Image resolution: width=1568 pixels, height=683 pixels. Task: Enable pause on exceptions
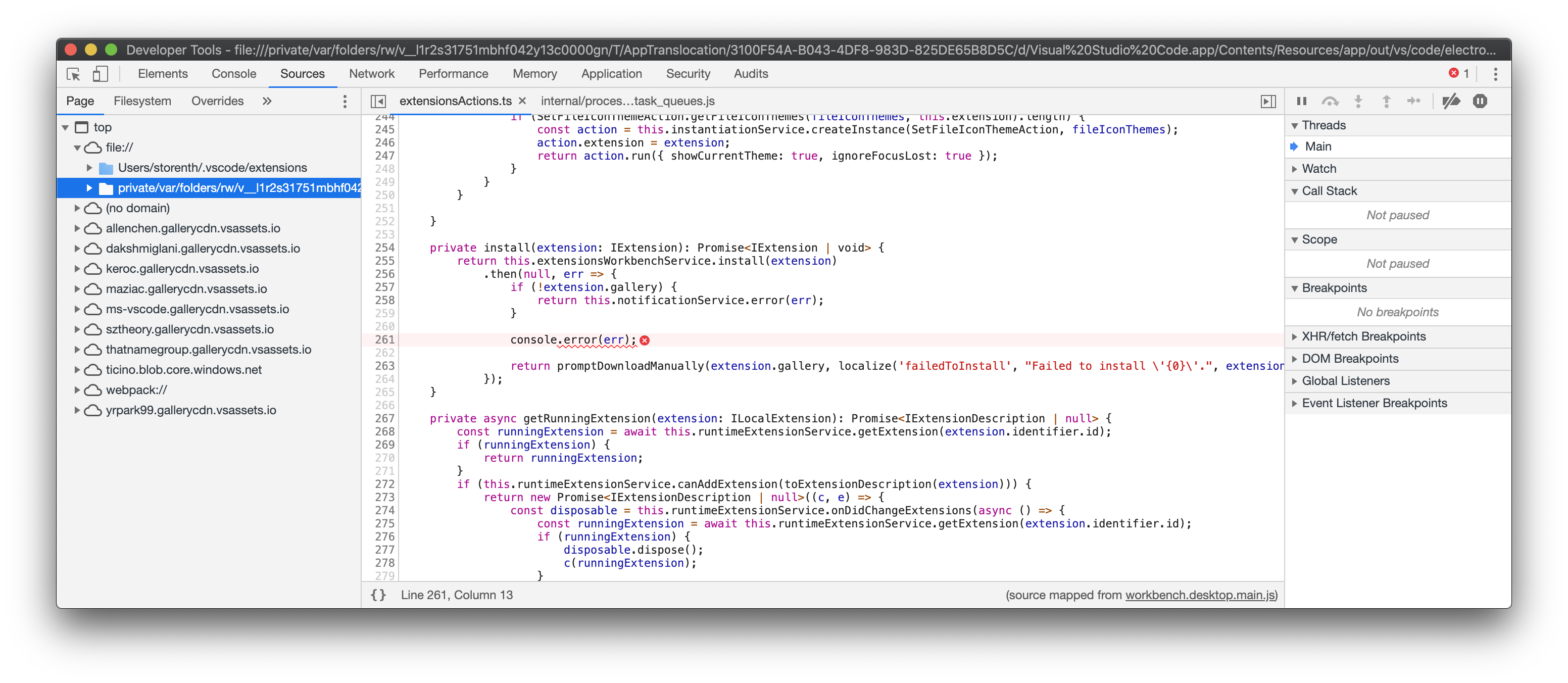pos(1480,102)
